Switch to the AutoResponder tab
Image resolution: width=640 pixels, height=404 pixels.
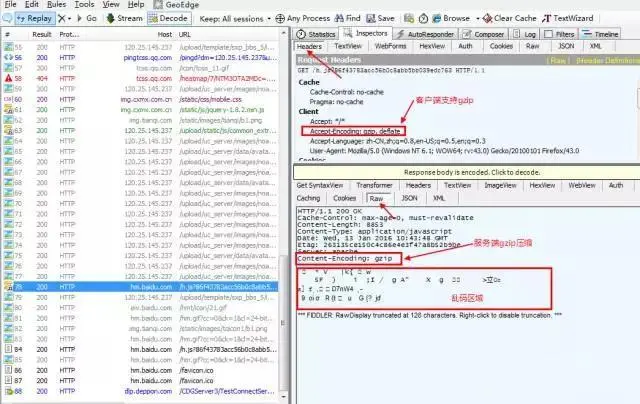pyautogui.click(x=425, y=34)
